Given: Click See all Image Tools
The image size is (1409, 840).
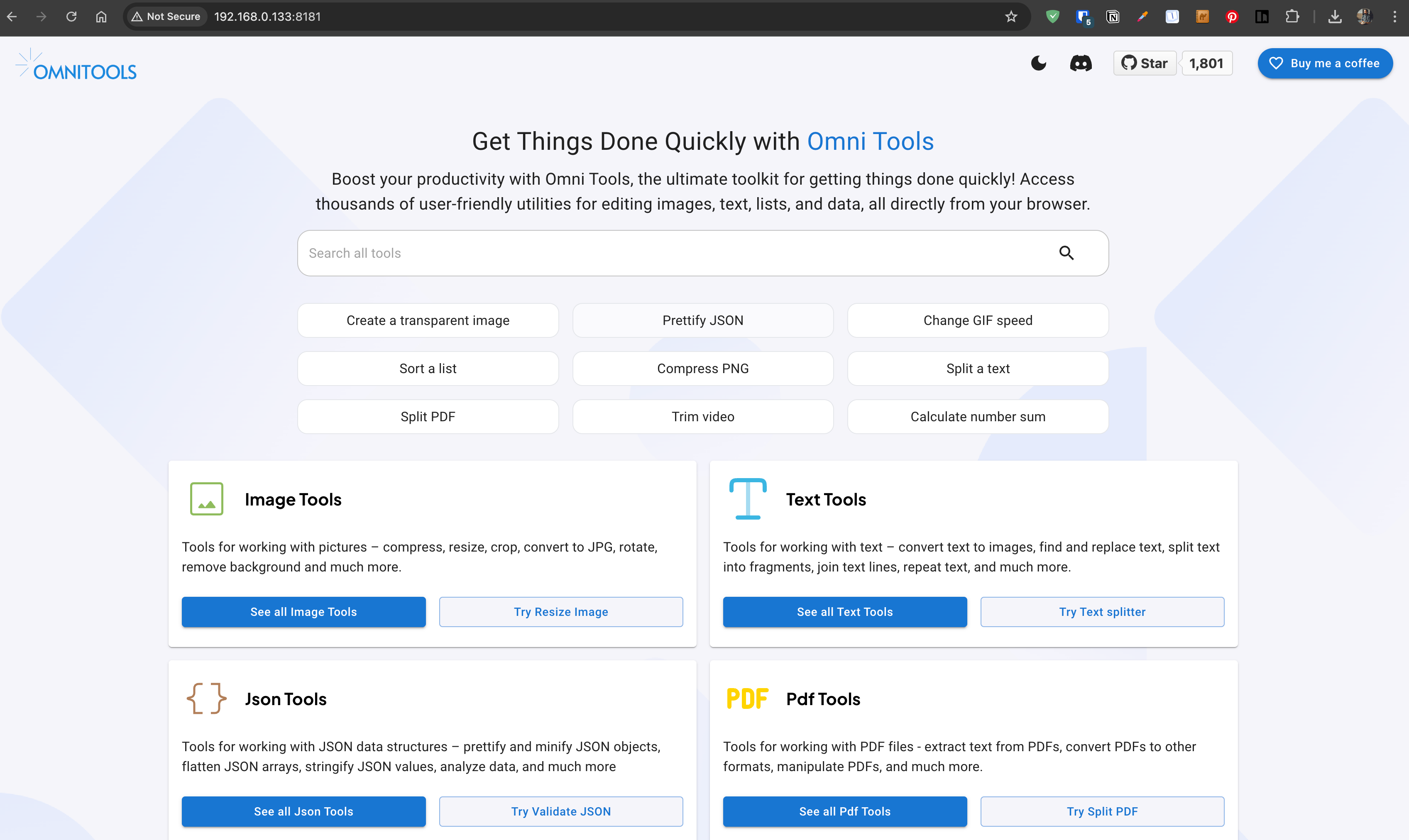Looking at the screenshot, I should pyautogui.click(x=303, y=612).
